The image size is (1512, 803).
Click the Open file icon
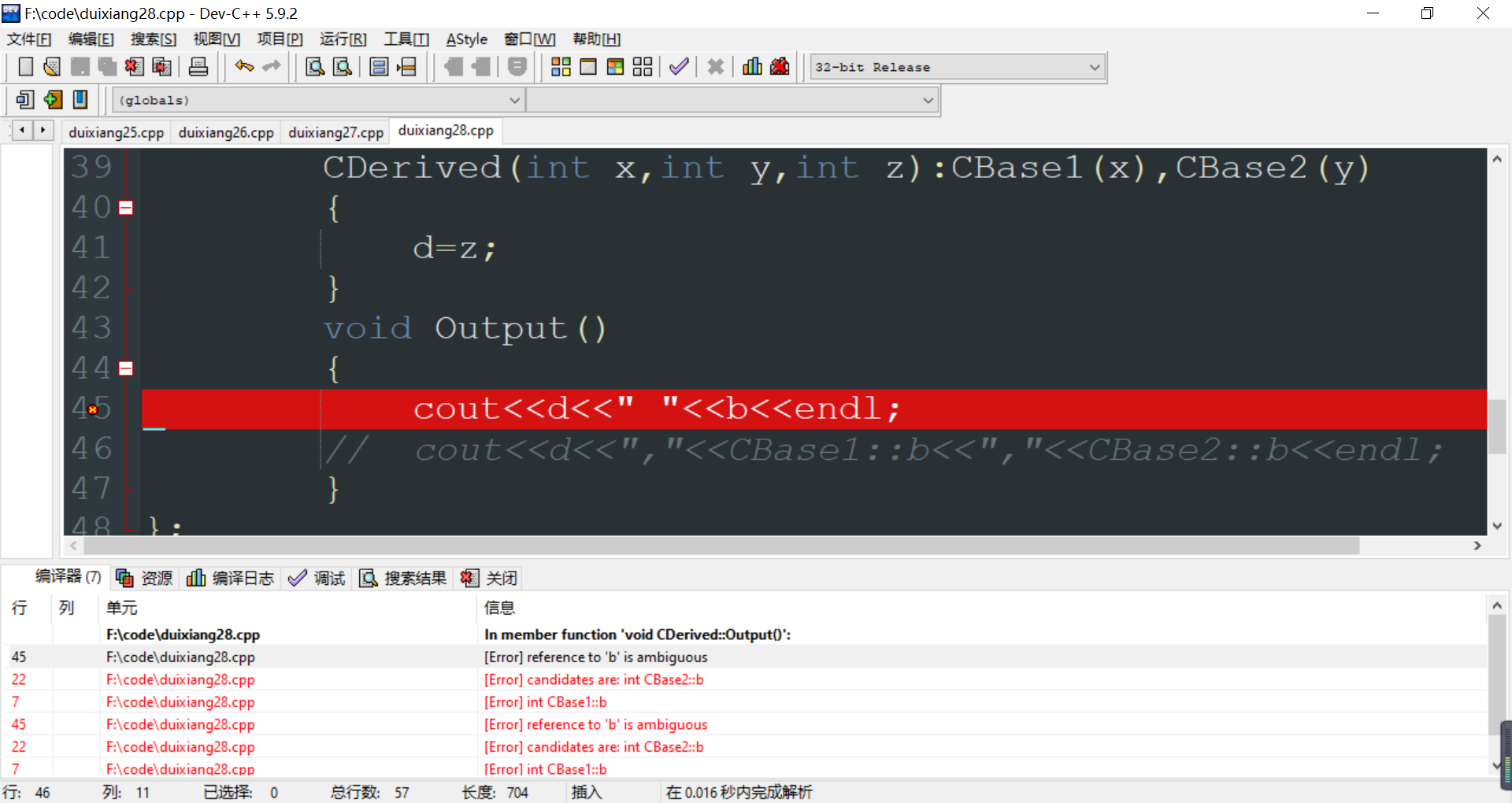52,67
